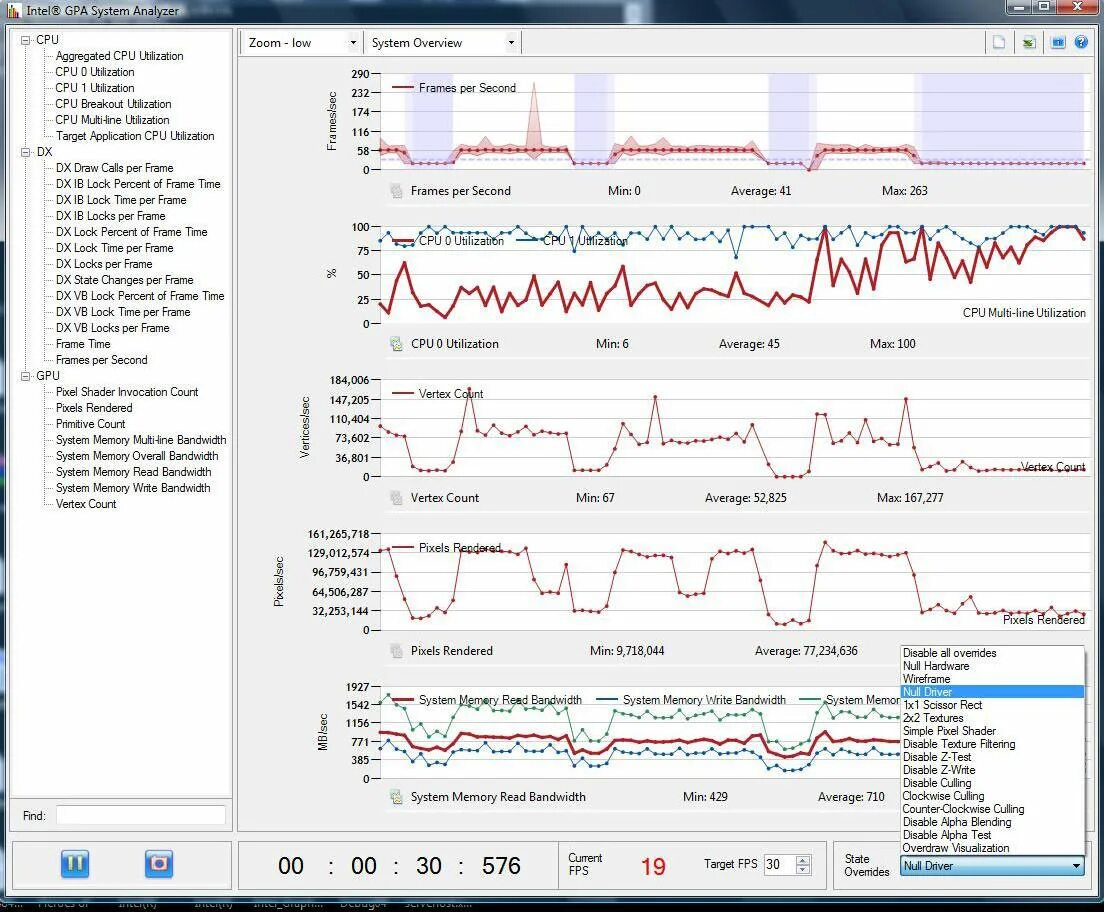1104x912 pixels.
Task: Select CPU 1 Utilization in the tree
Action: (95, 88)
